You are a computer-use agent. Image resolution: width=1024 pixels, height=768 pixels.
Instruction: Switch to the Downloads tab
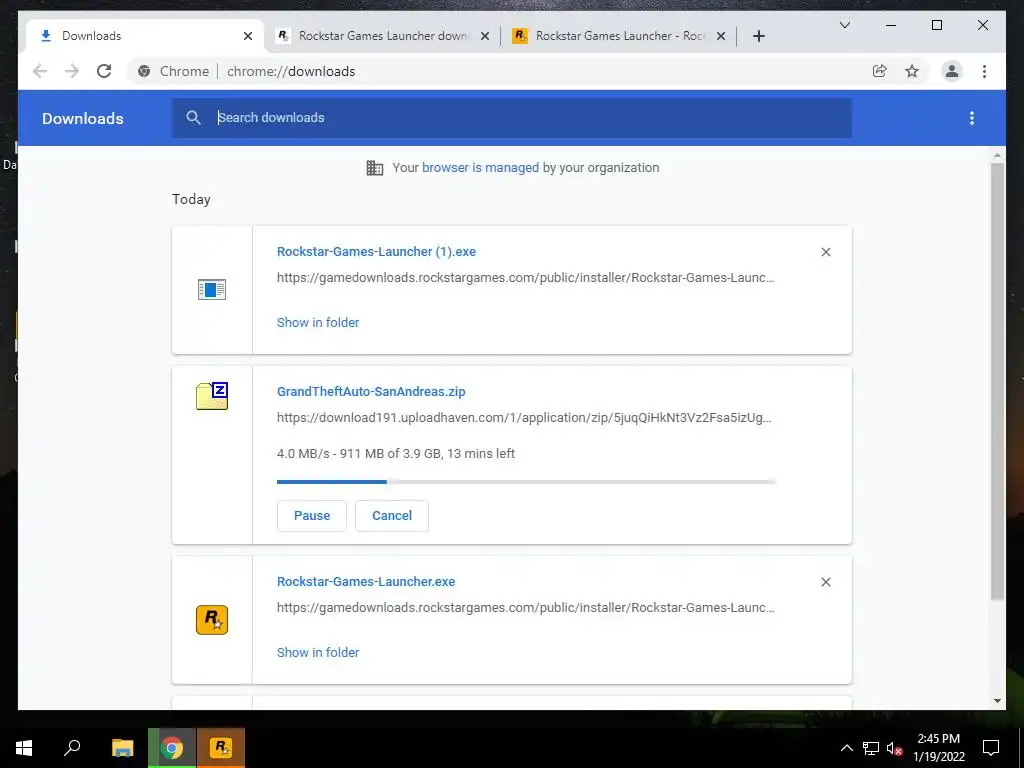[x=144, y=36]
